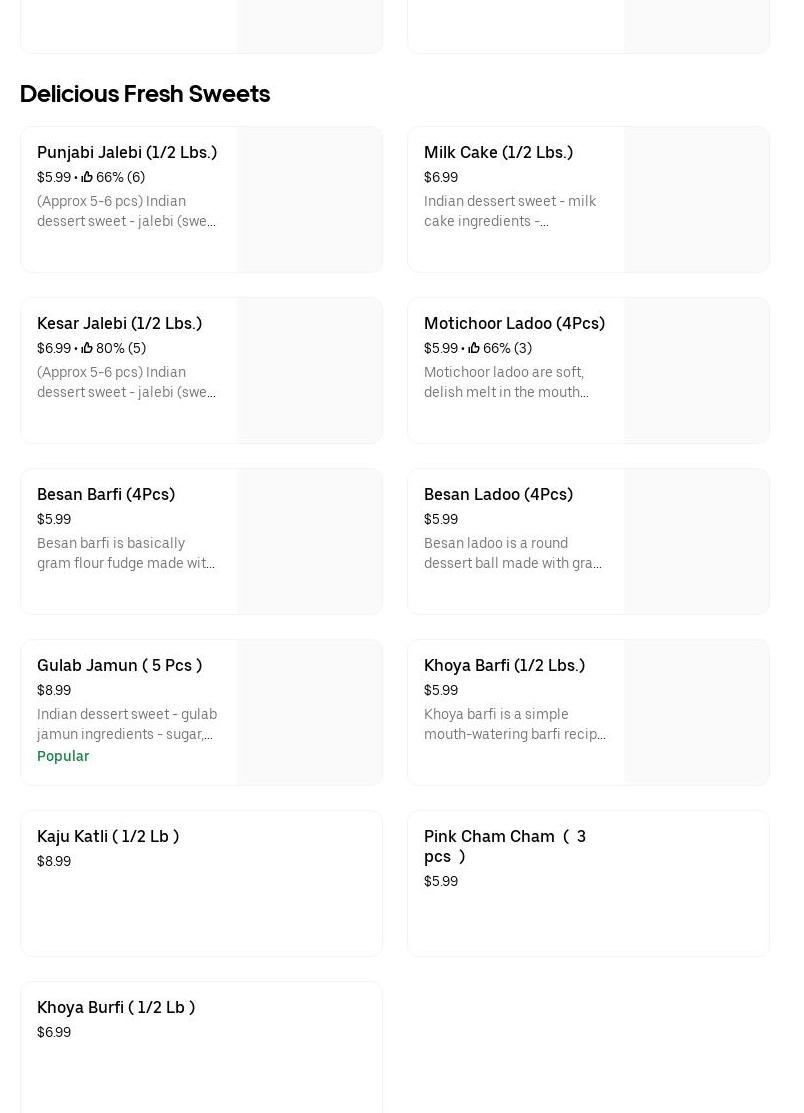The image size is (804, 1113).
Task: Pick Kaju Katli ( 1/2 Lb ) item
Action: [108, 836]
